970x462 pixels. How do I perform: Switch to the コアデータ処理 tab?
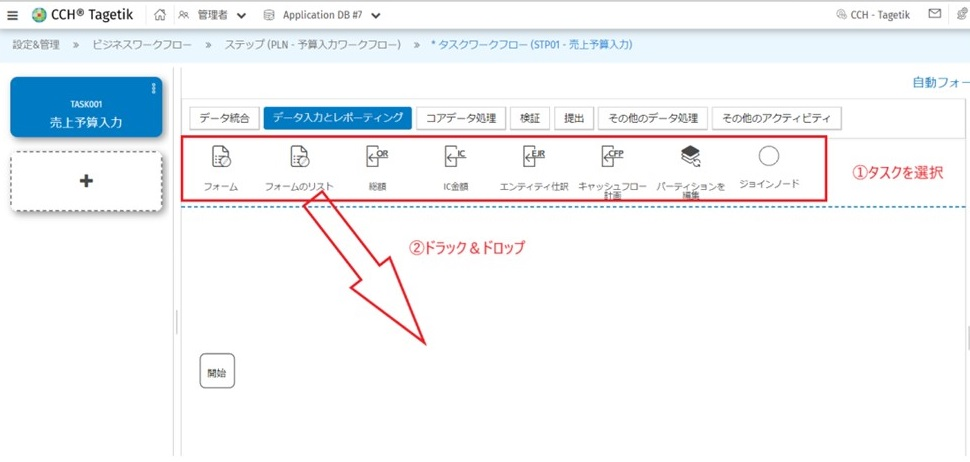coord(460,118)
